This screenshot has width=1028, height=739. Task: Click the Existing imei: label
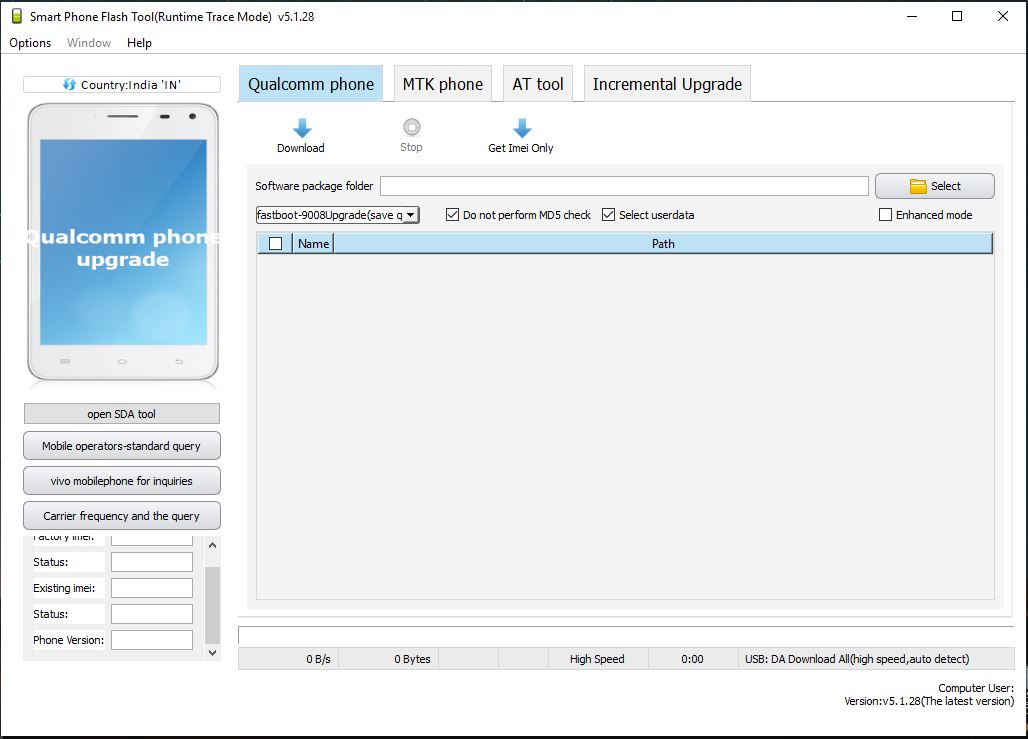pyautogui.click(x=64, y=588)
